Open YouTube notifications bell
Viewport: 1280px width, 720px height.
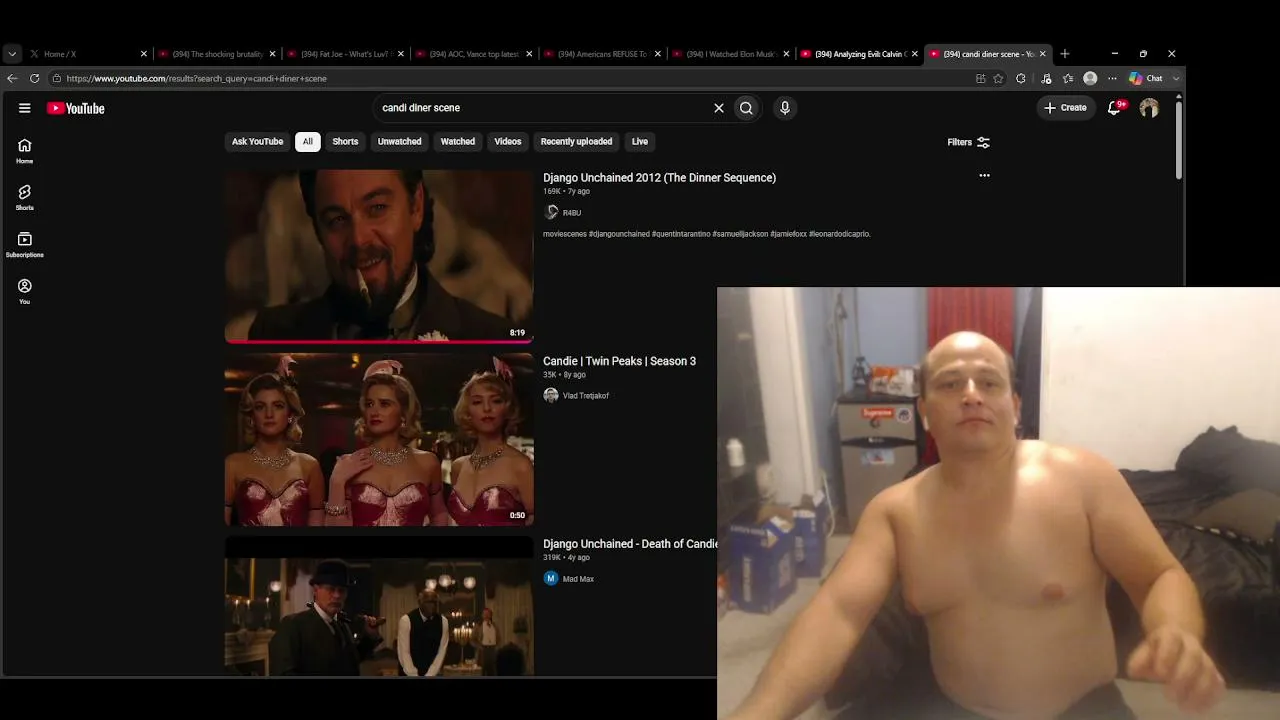click(x=1115, y=107)
